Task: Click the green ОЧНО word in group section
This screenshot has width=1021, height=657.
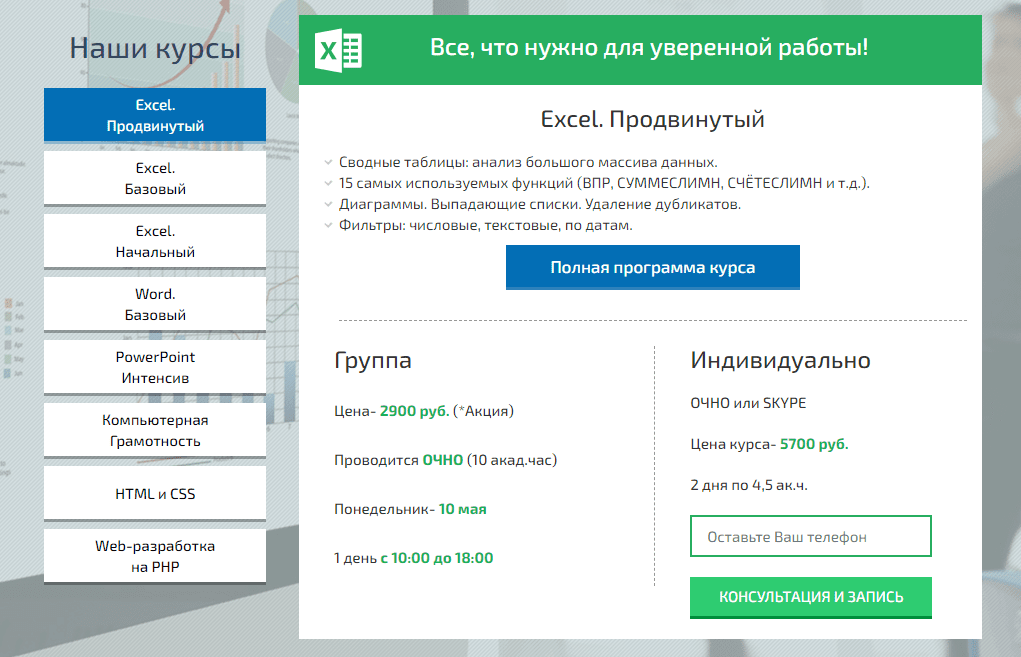Action: 443,460
